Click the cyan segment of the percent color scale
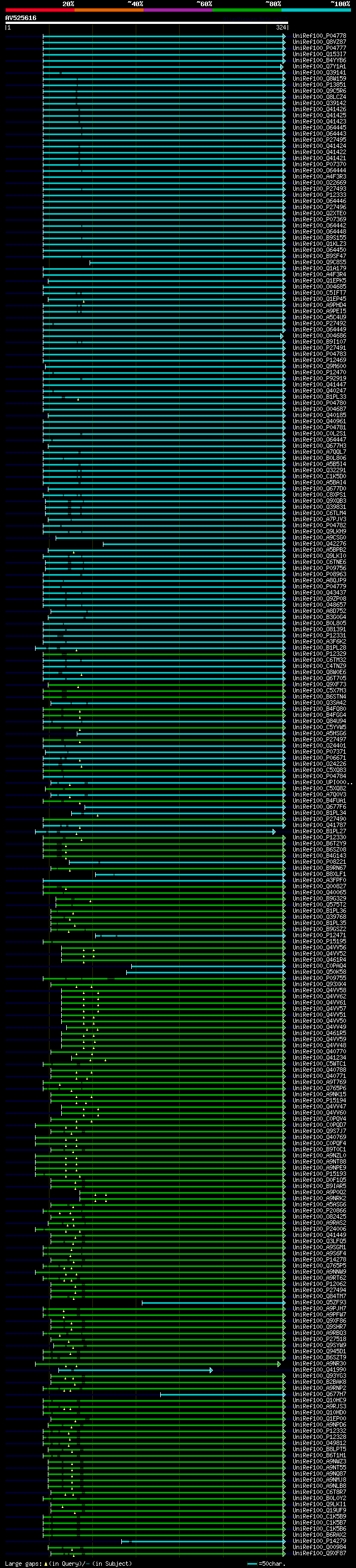356x1568 pixels. [x=316, y=11]
